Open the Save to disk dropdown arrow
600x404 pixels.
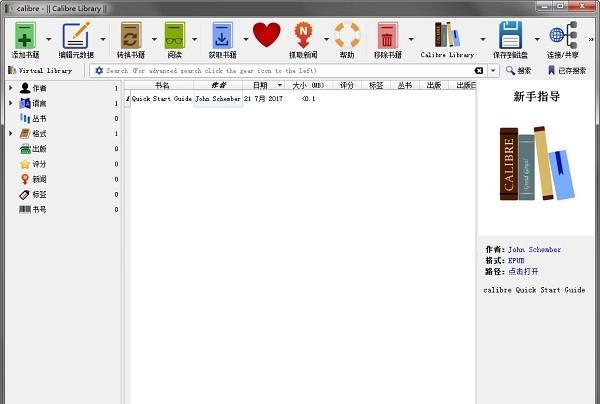[537, 39]
